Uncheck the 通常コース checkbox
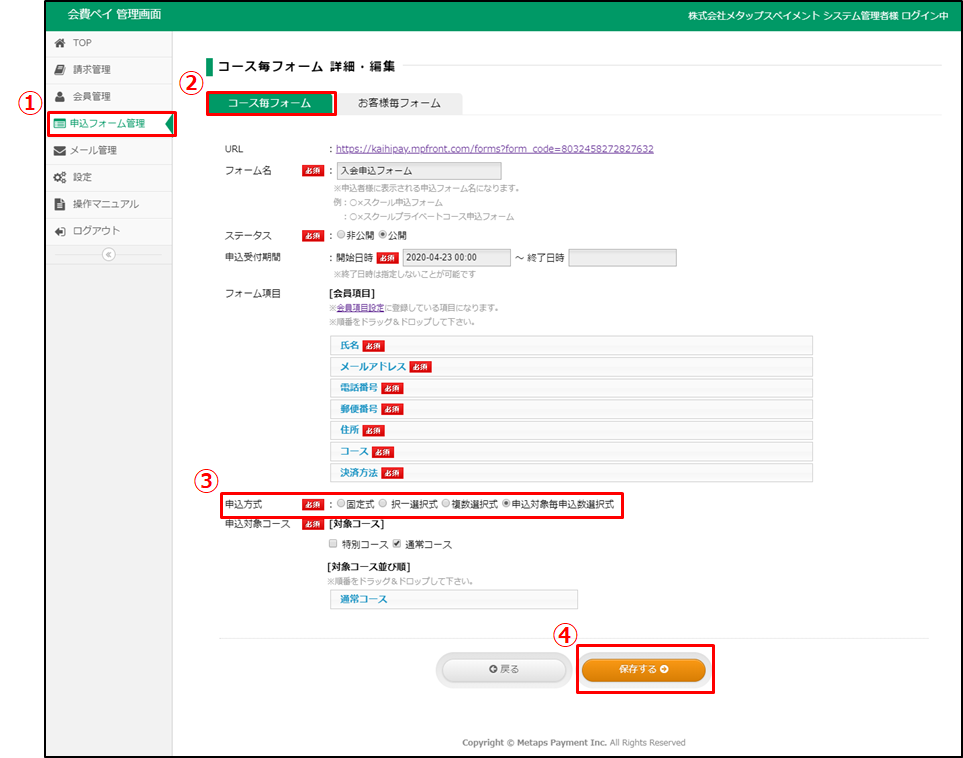The width and height of the screenshot is (963, 758). click(x=397, y=545)
